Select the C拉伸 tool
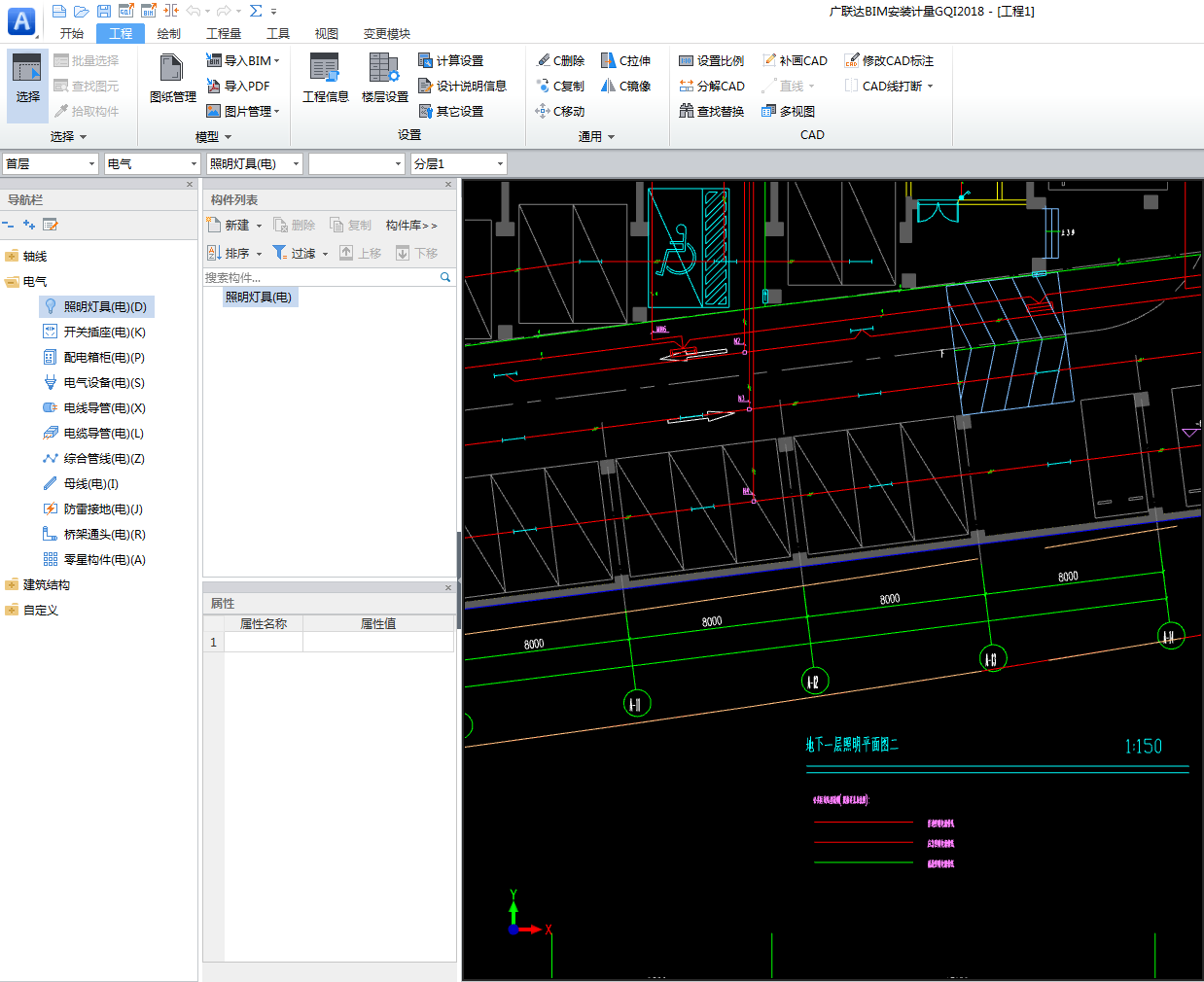The image size is (1204, 982). pyautogui.click(x=625, y=60)
